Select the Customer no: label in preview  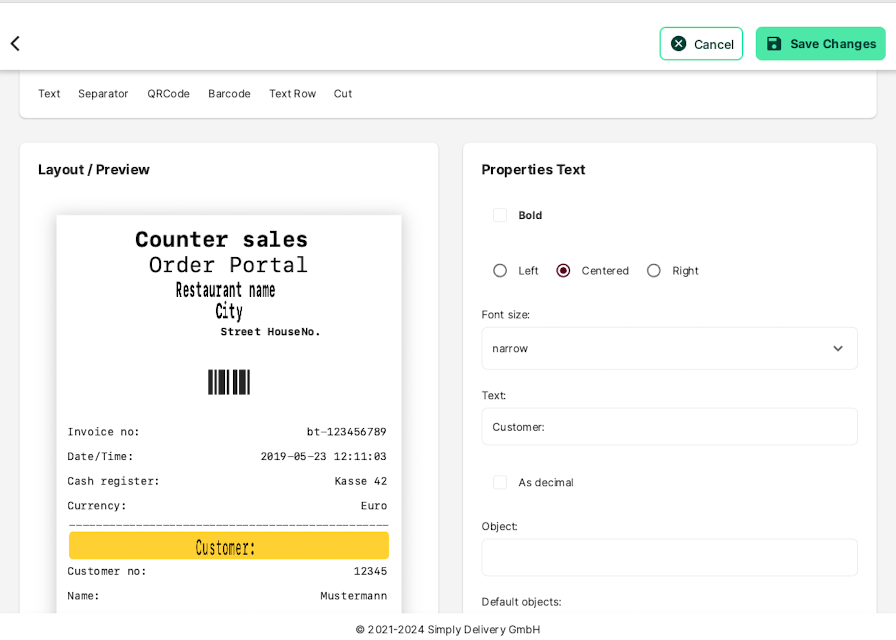pos(107,571)
